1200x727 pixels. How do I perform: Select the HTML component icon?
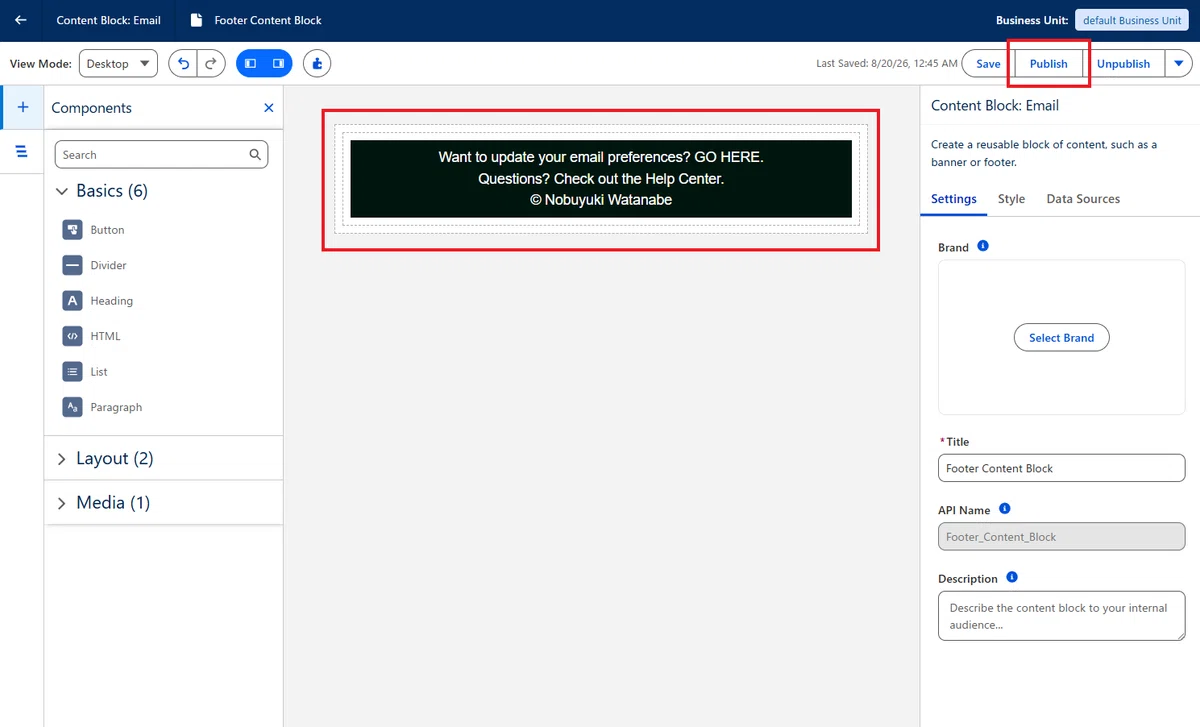72,336
